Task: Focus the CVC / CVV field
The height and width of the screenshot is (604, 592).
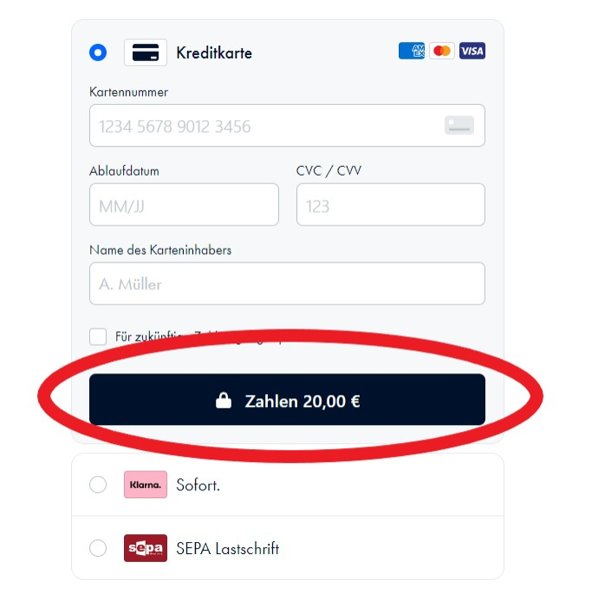Action: point(391,205)
